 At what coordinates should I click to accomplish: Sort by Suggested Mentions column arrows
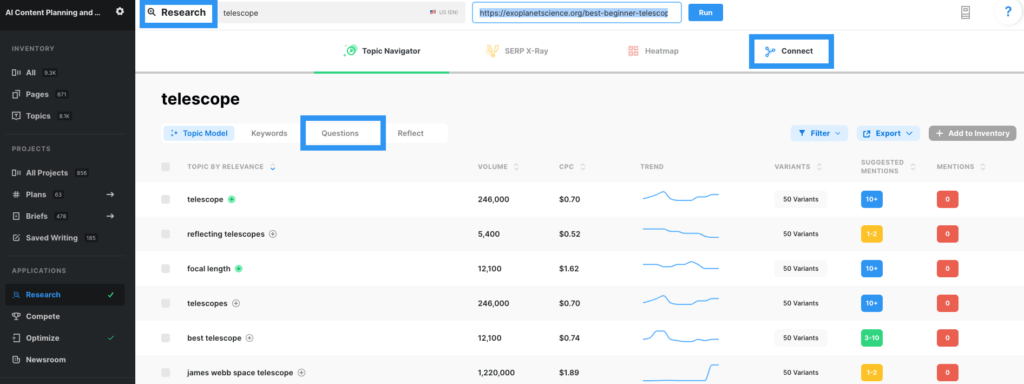point(913,167)
